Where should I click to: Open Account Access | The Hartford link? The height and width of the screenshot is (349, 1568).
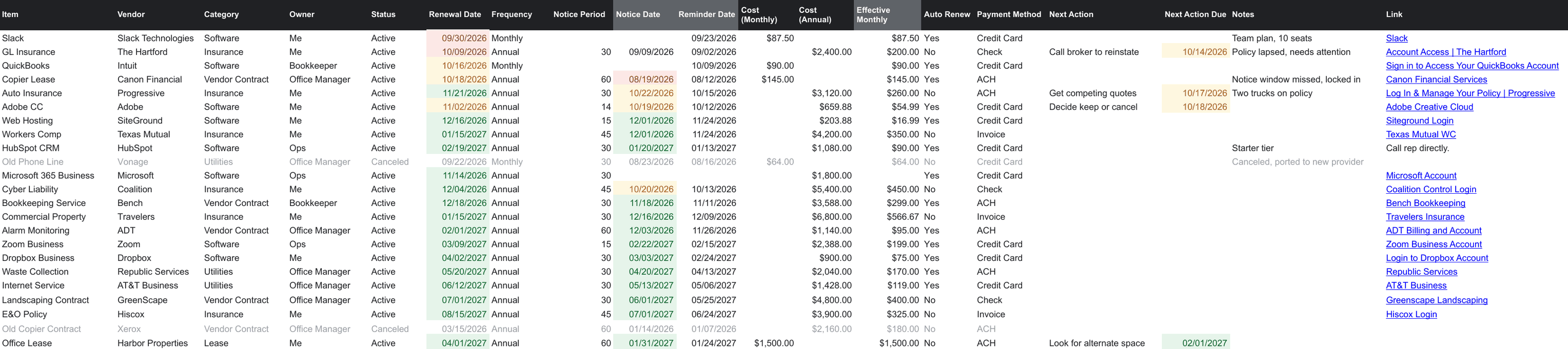click(1446, 52)
